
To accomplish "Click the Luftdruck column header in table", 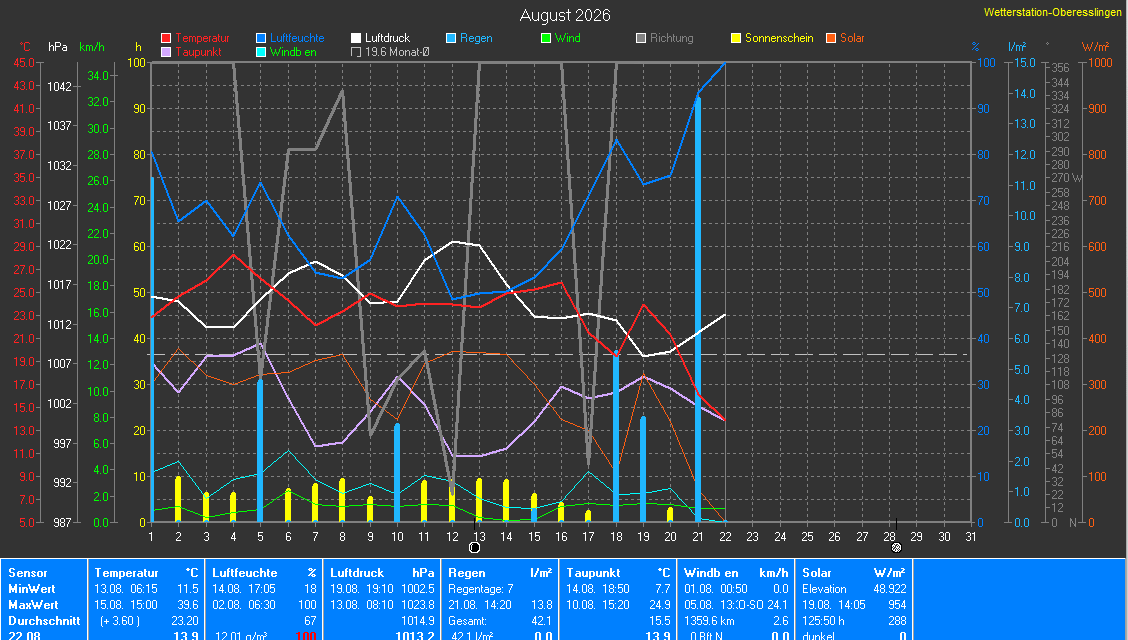I will pyautogui.click(x=357, y=573).
